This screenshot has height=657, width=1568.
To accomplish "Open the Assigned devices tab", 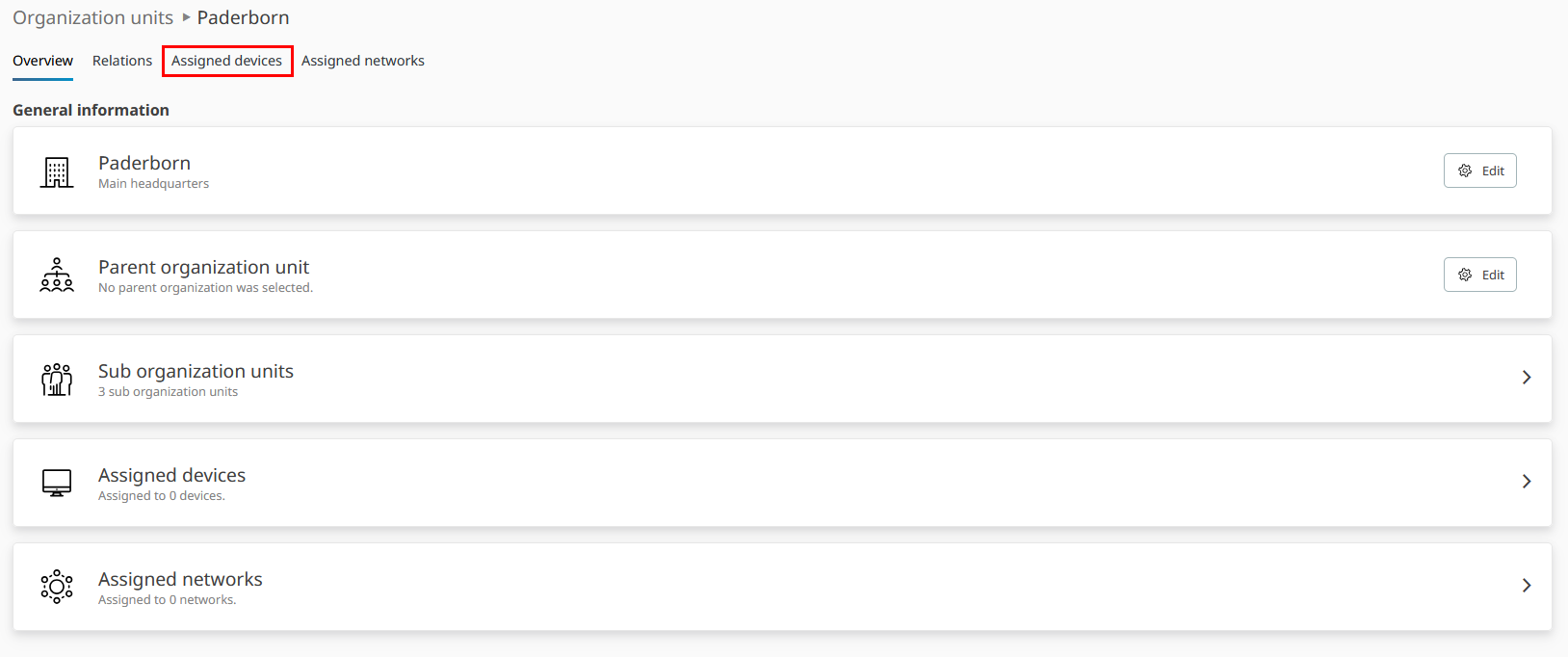I will point(227,61).
